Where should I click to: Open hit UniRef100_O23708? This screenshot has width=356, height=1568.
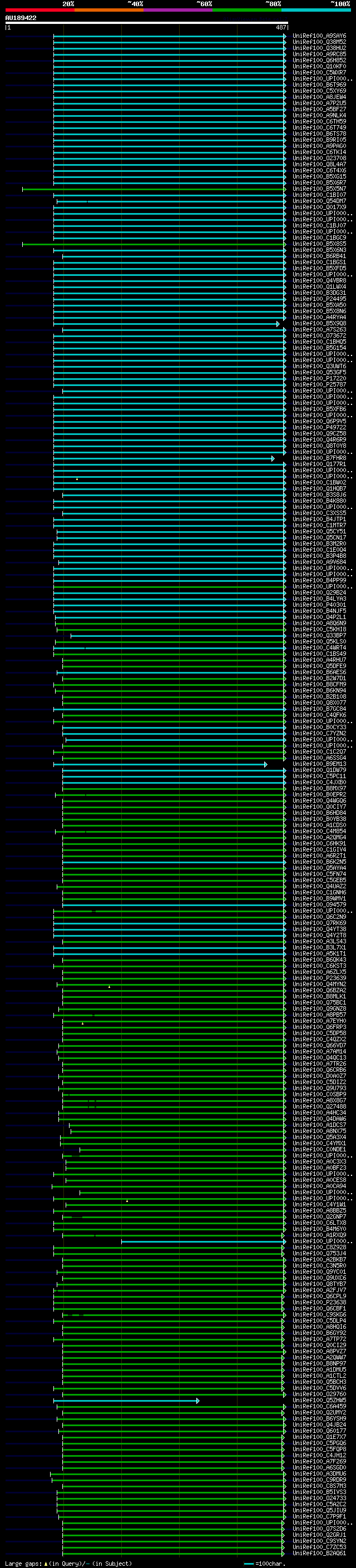point(319,159)
